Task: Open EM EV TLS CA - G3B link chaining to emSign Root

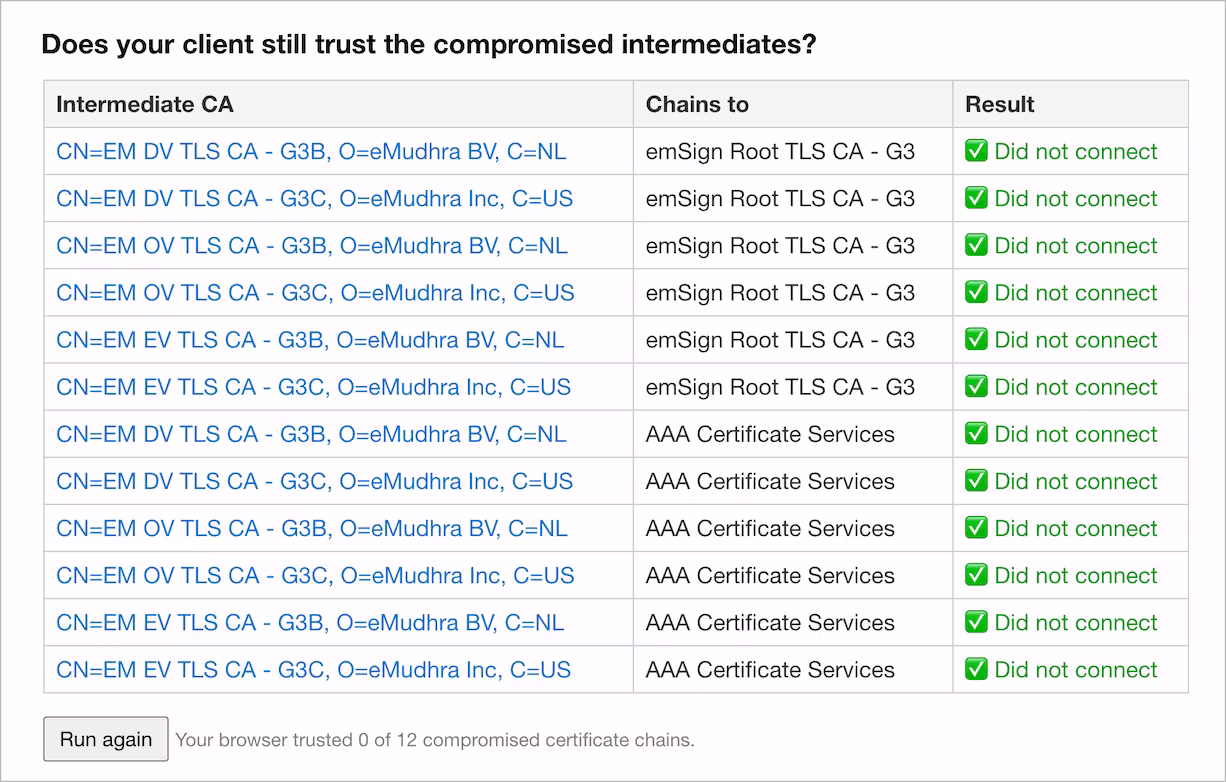Action: [310, 340]
